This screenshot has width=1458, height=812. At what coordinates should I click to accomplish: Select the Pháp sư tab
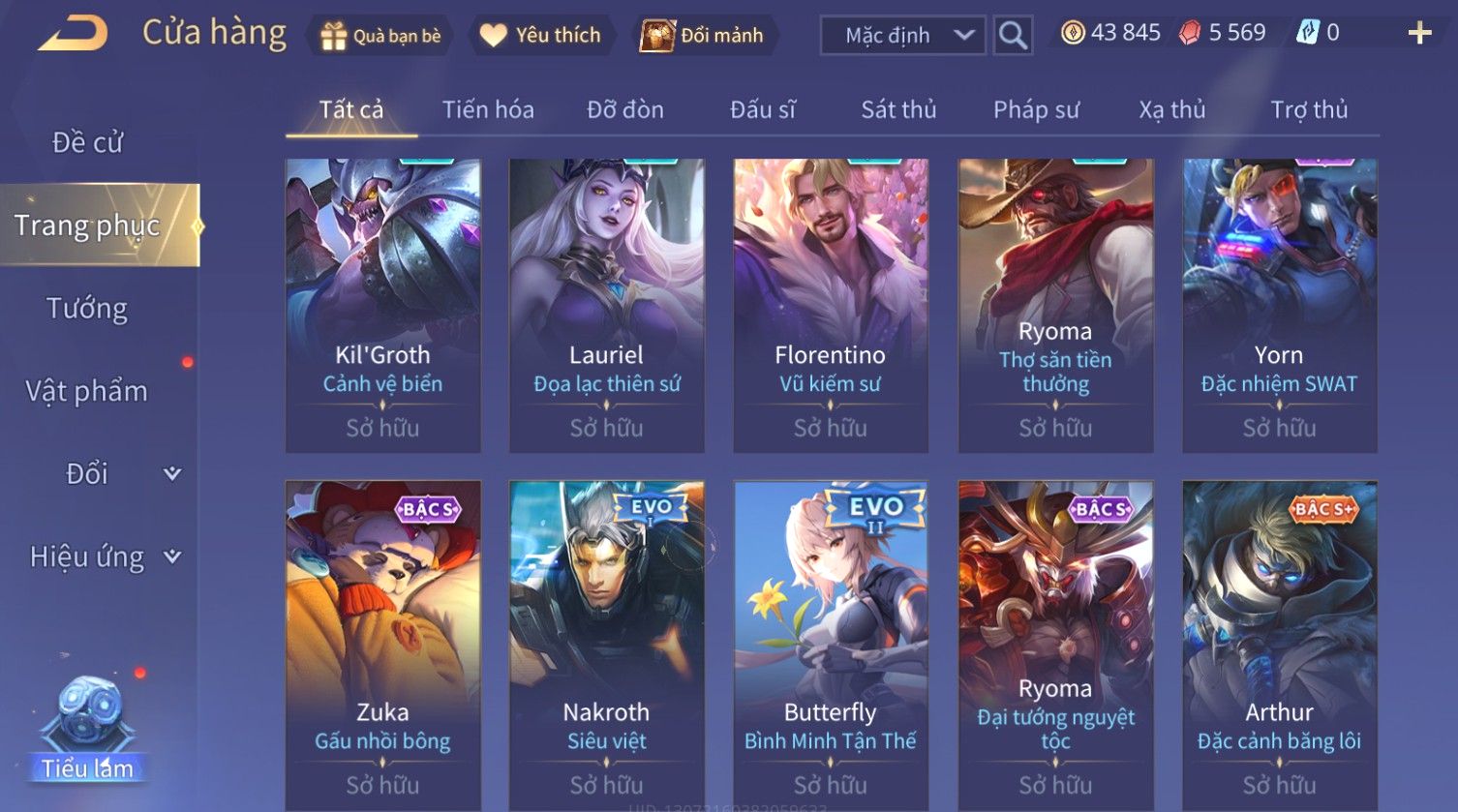tap(1036, 109)
